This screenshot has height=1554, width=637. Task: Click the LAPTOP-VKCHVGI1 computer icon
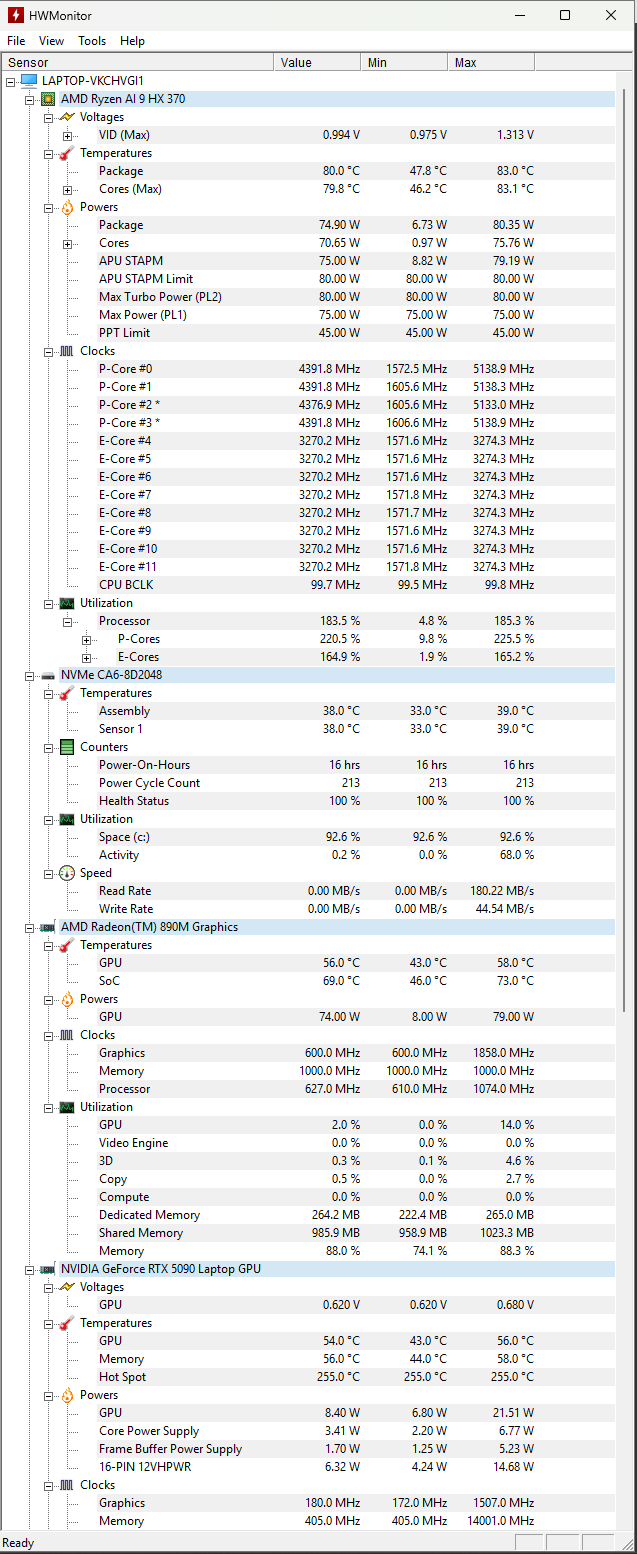[x=29, y=81]
